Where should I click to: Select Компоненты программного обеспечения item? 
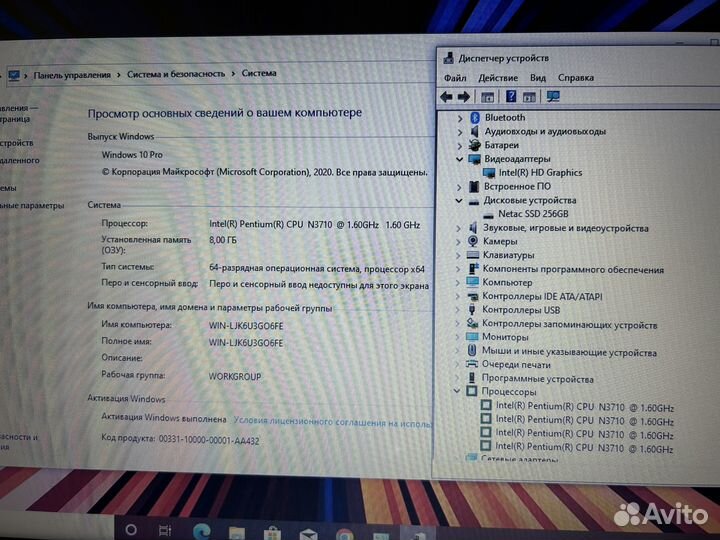(573, 270)
